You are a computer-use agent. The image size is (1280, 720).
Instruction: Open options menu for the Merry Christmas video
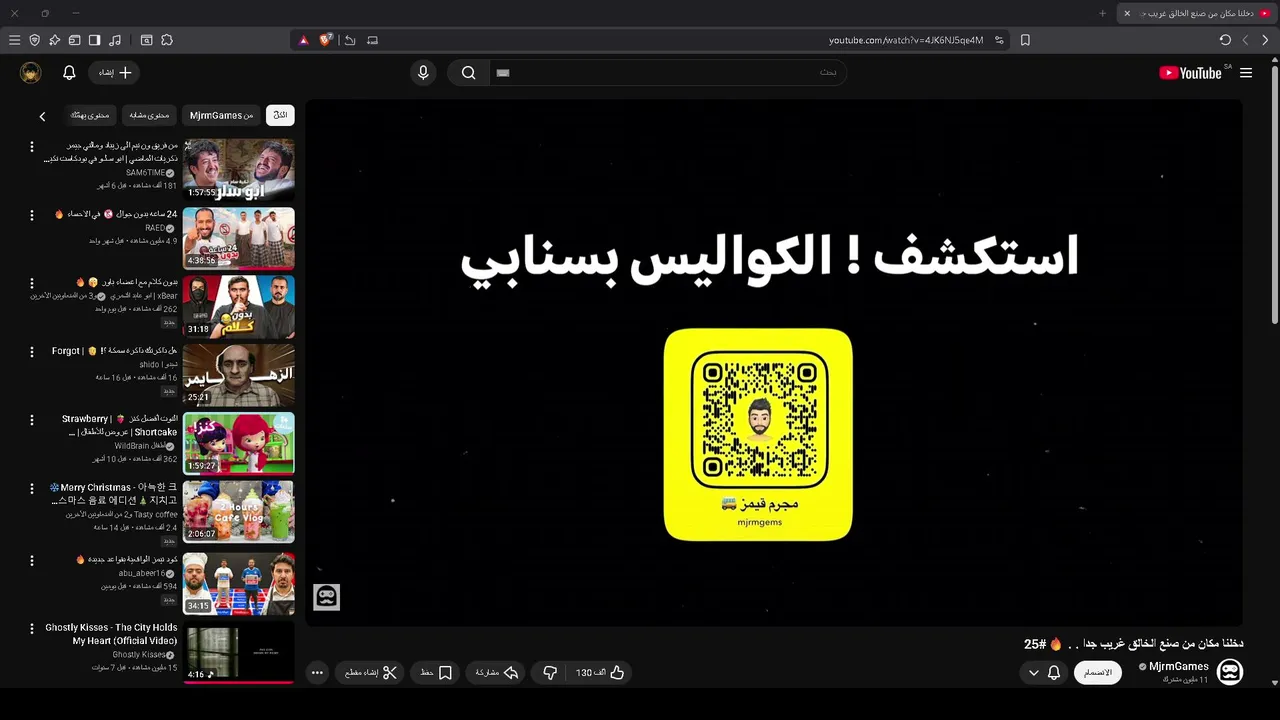coord(31,488)
